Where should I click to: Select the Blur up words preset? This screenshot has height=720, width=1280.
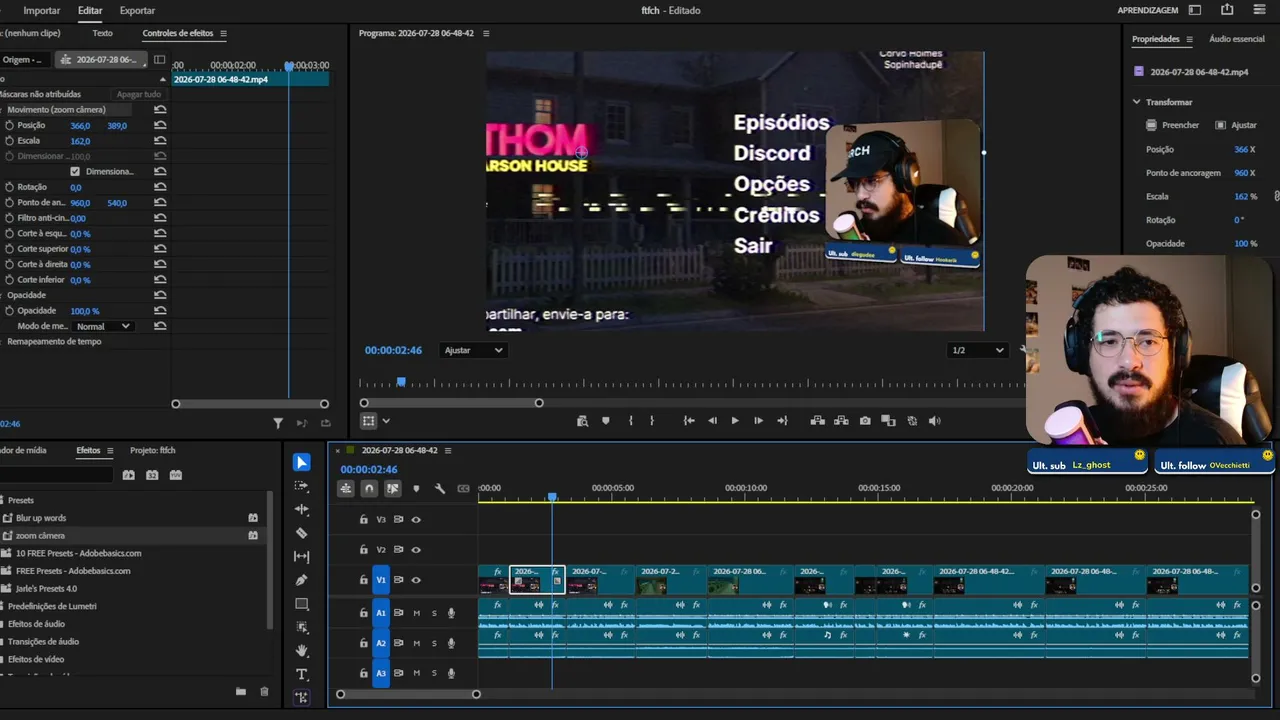(135, 518)
